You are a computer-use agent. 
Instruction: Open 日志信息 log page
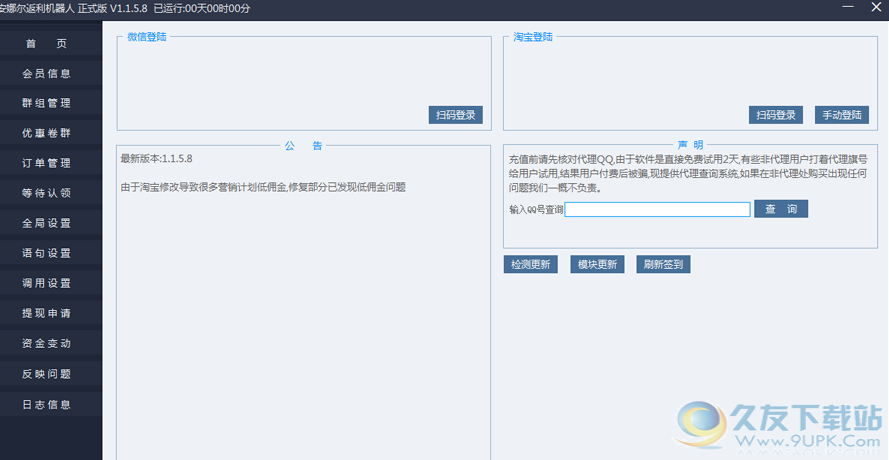tap(46, 404)
